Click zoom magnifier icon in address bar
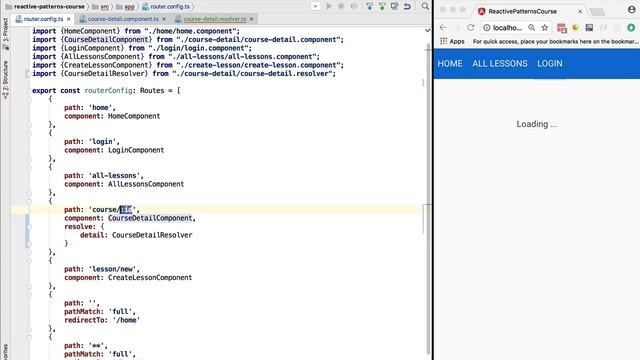Viewport: 640px width, 360px height. pos(531,28)
